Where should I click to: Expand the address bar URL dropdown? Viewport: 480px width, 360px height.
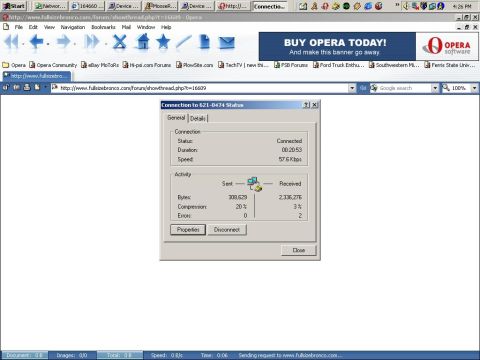coord(352,88)
